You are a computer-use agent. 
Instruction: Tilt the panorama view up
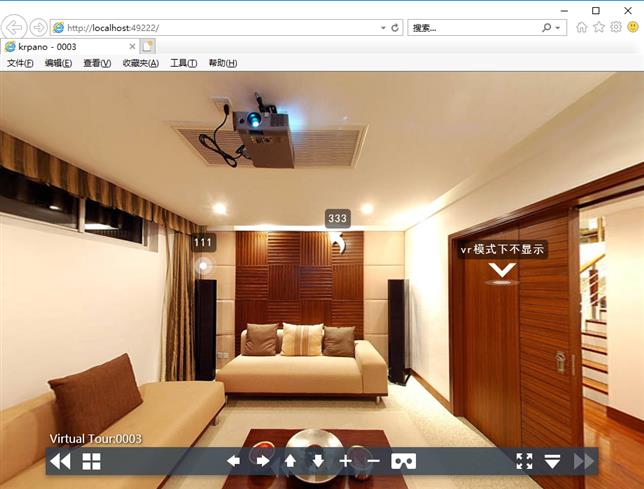(290, 461)
